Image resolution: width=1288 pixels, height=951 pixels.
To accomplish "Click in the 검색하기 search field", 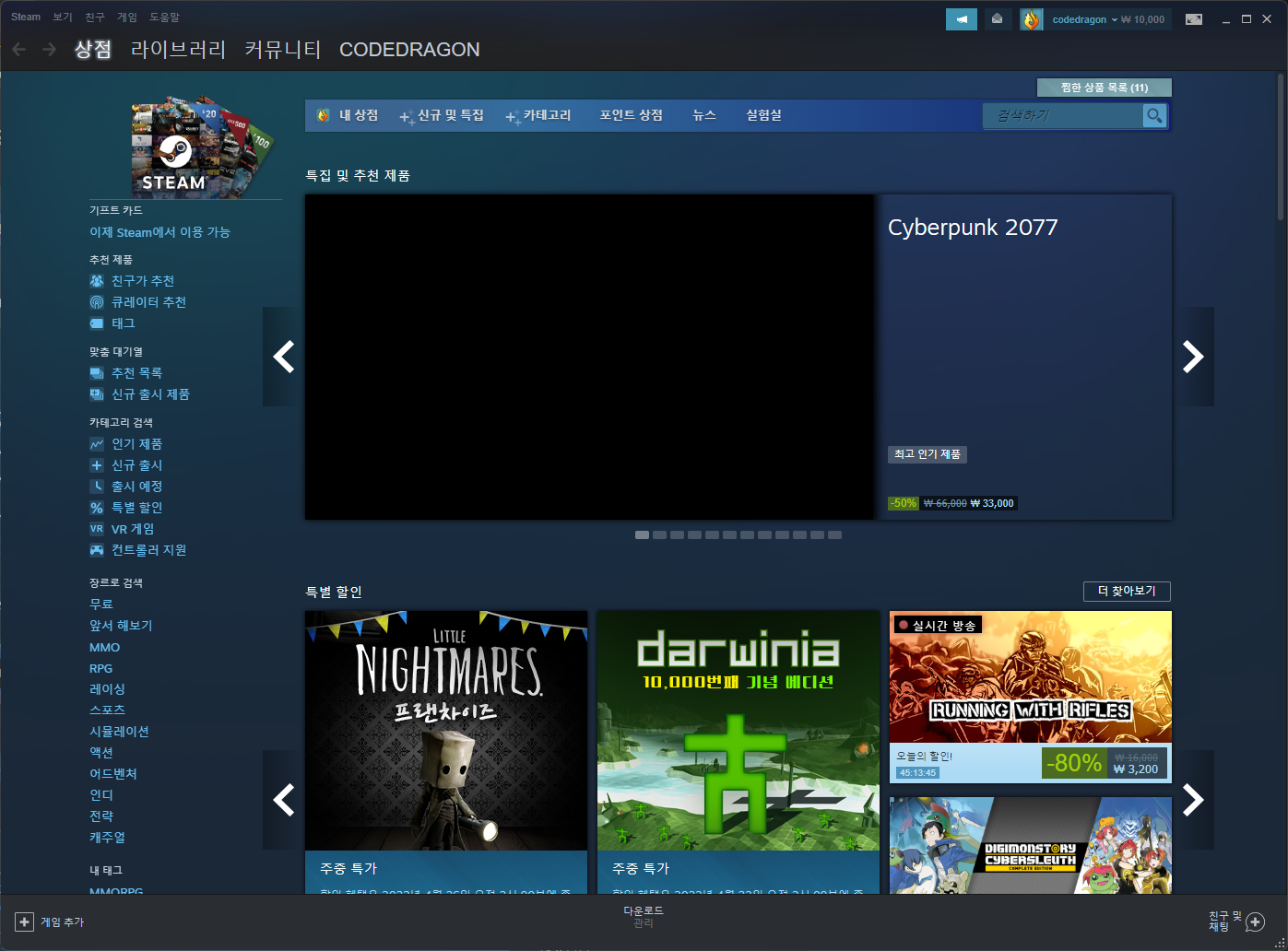I will (1064, 115).
